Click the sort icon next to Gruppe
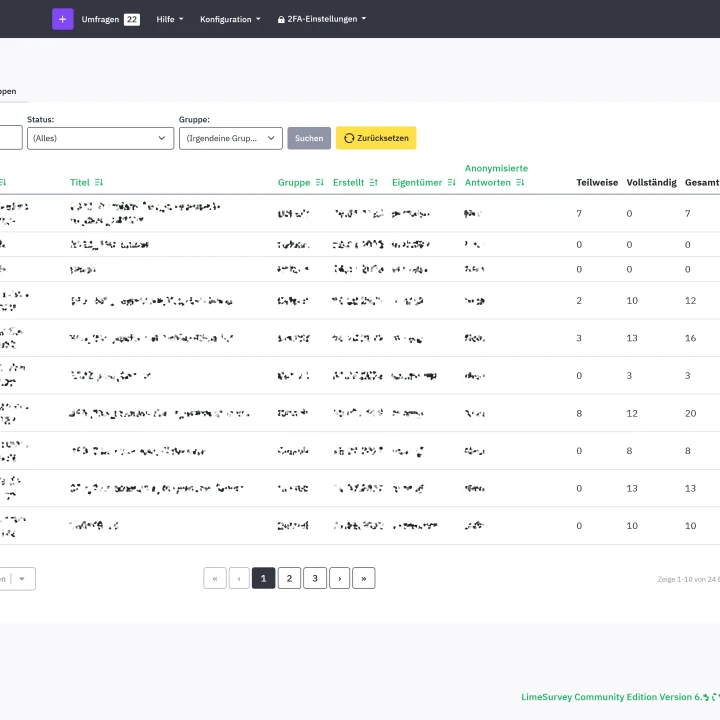This screenshot has width=720, height=720. [320, 183]
